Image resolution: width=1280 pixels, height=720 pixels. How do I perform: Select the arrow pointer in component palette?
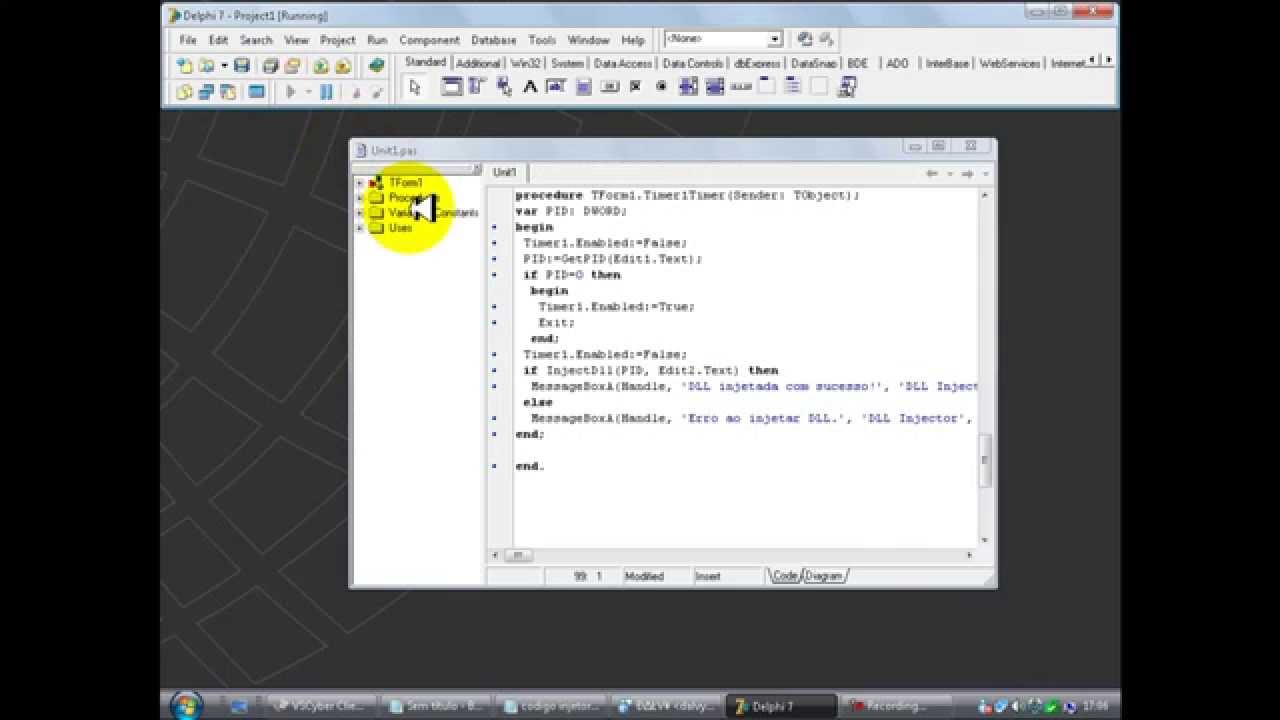[x=416, y=87]
